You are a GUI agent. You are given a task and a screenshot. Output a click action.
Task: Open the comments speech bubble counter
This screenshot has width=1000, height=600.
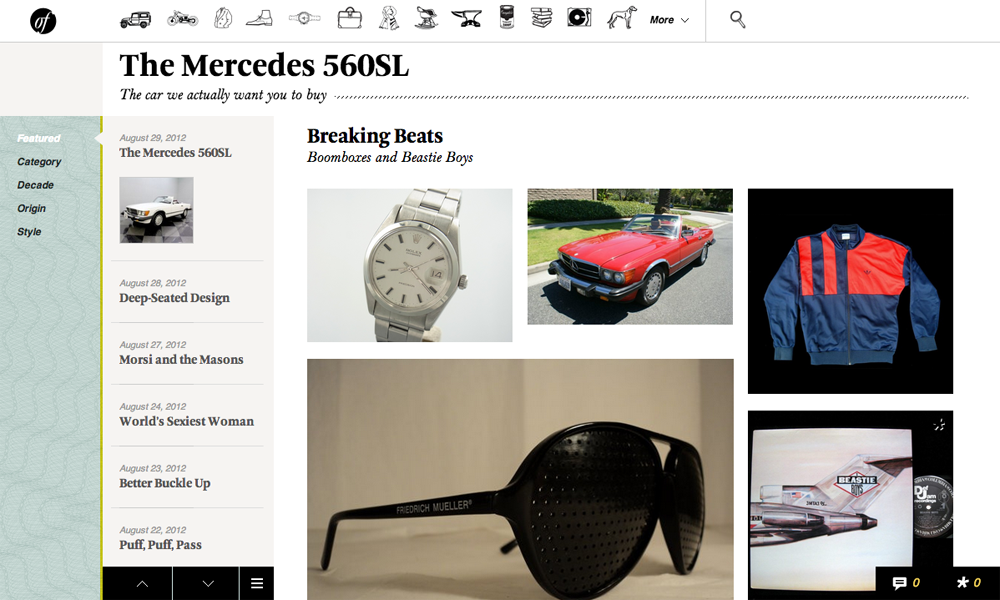coord(906,583)
